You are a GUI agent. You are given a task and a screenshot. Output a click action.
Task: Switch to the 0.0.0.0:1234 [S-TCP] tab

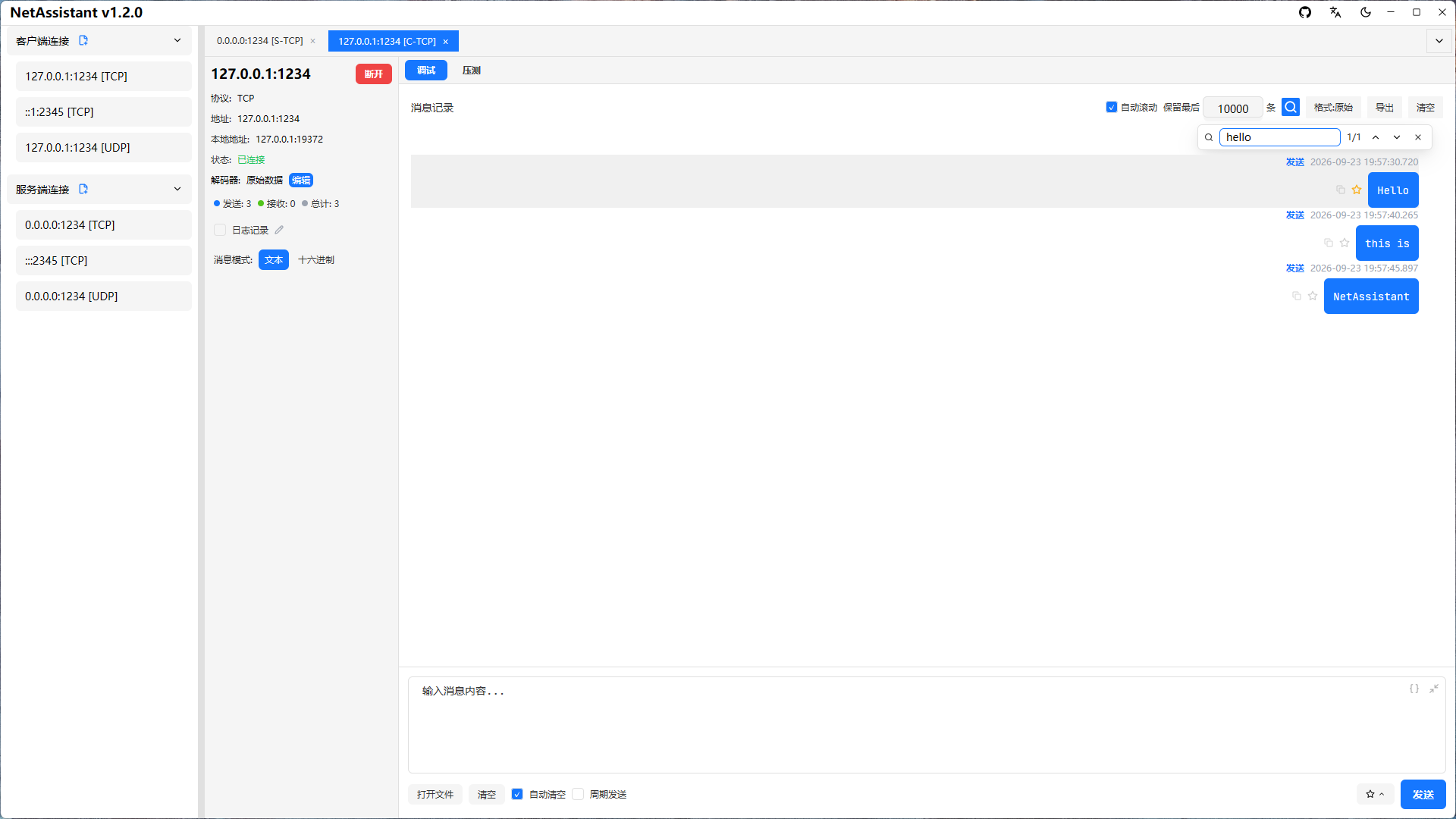[260, 41]
